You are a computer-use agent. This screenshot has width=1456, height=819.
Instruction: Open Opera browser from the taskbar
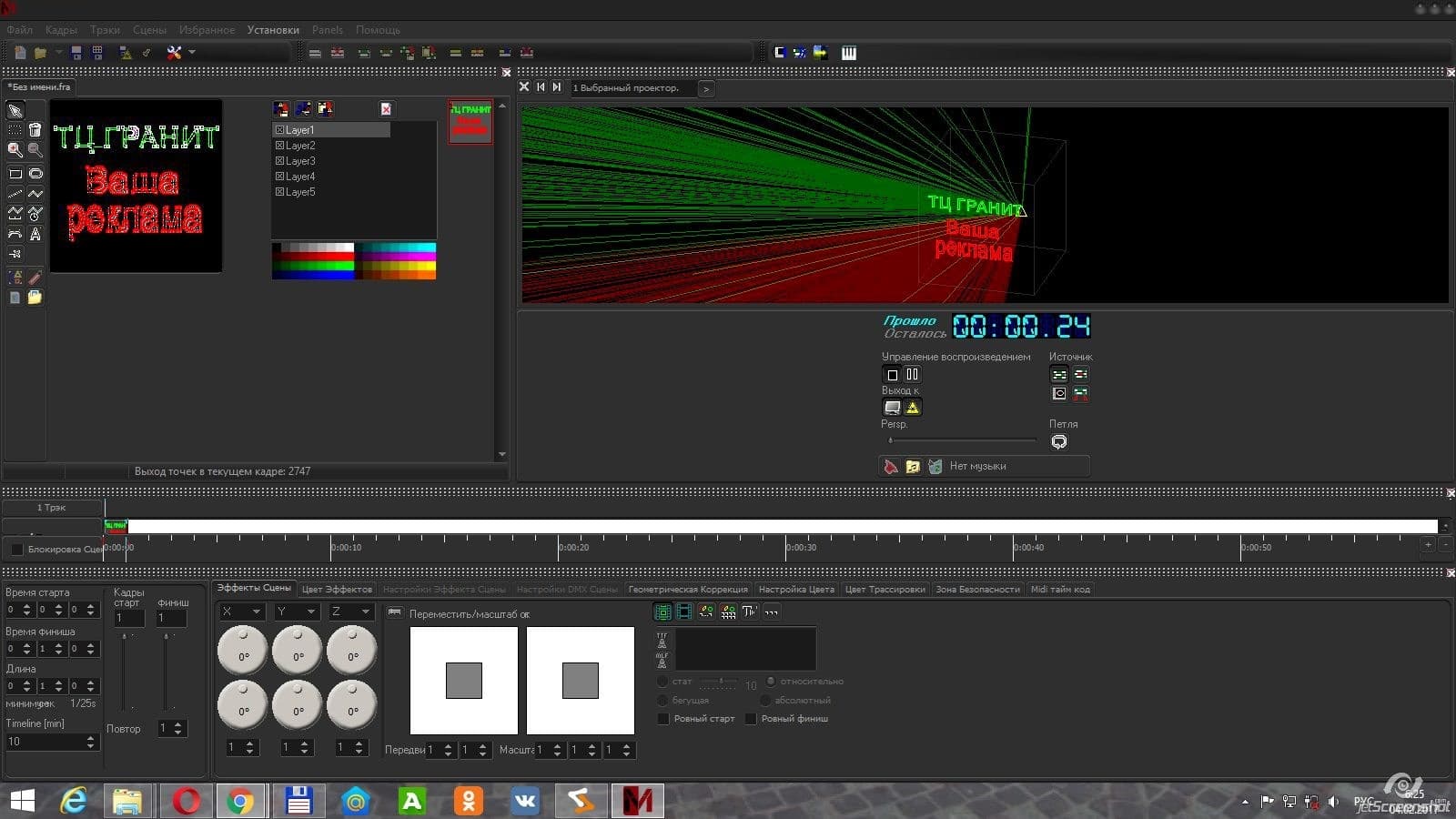pyautogui.click(x=186, y=801)
